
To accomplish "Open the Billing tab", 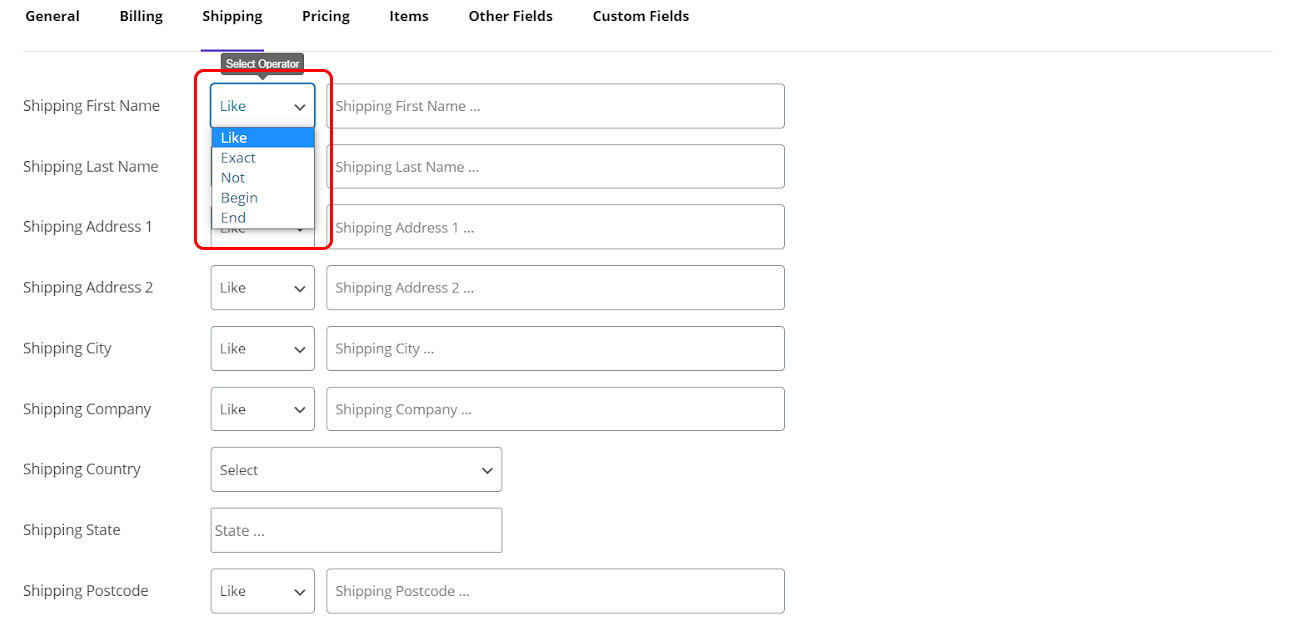I will 141,16.
